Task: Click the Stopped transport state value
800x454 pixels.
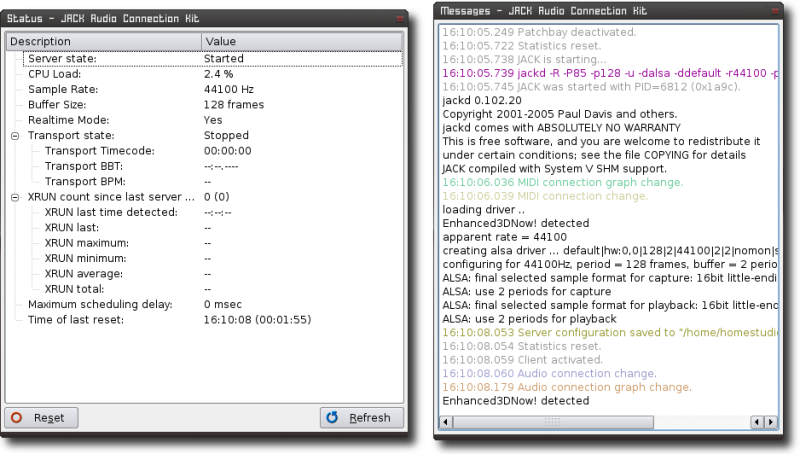Action: [x=226, y=136]
